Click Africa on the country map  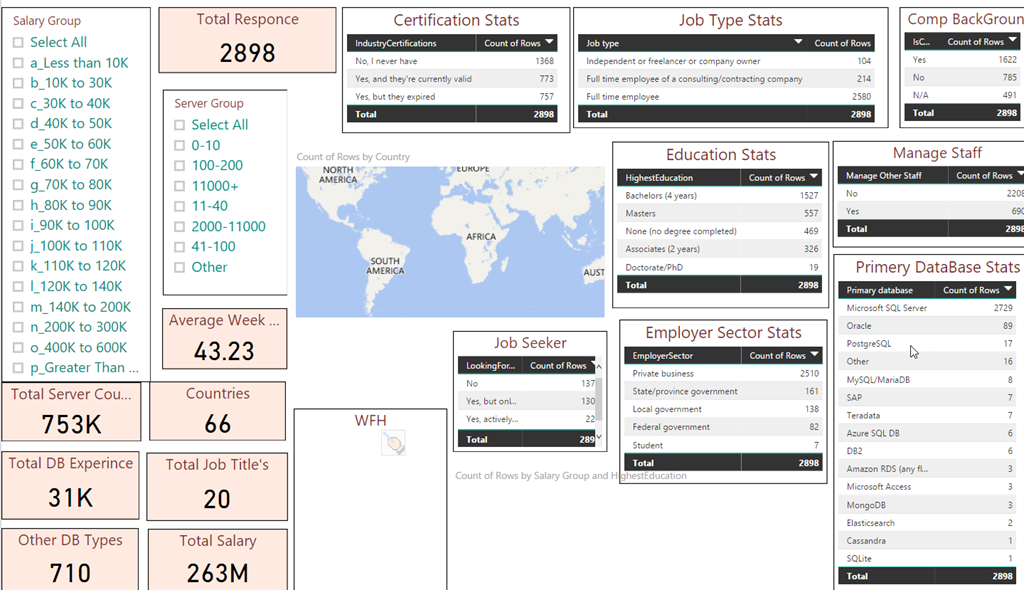pyautogui.click(x=480, y=237)
